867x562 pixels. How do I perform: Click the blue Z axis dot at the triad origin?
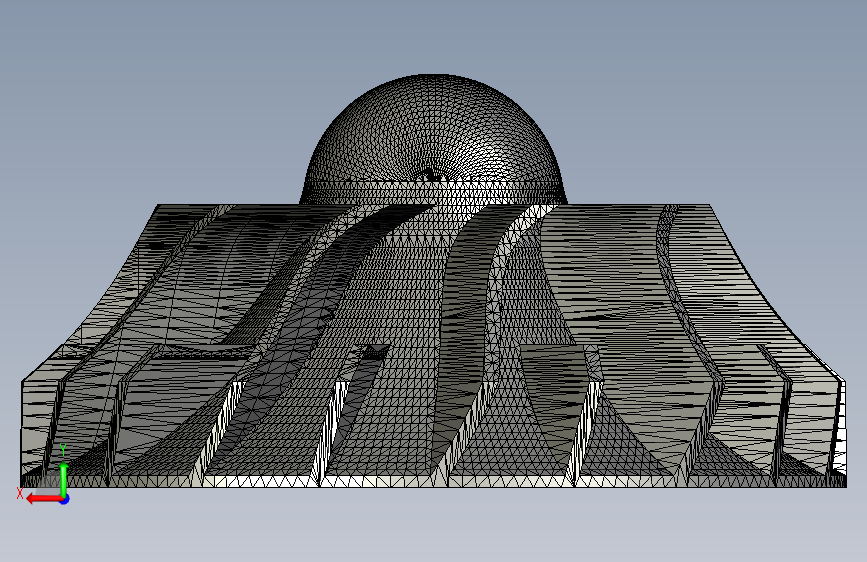click(x=65, y=499)
